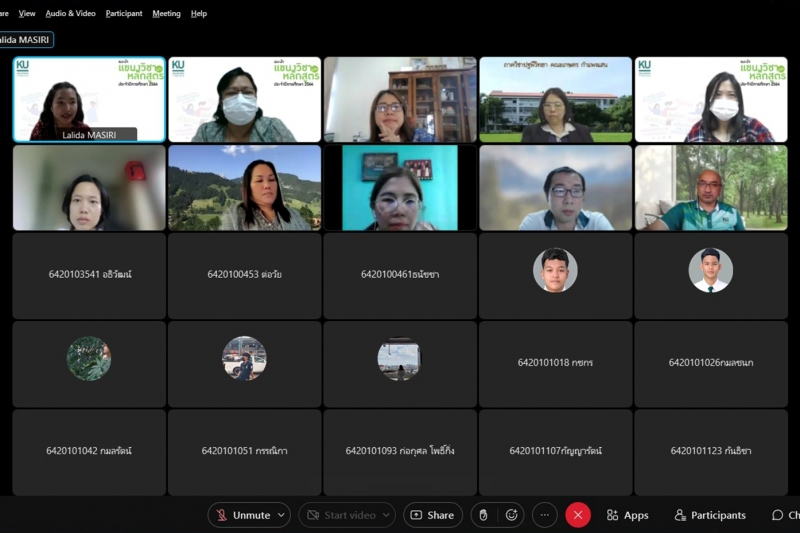Open the Participant menu

[124, 14]
